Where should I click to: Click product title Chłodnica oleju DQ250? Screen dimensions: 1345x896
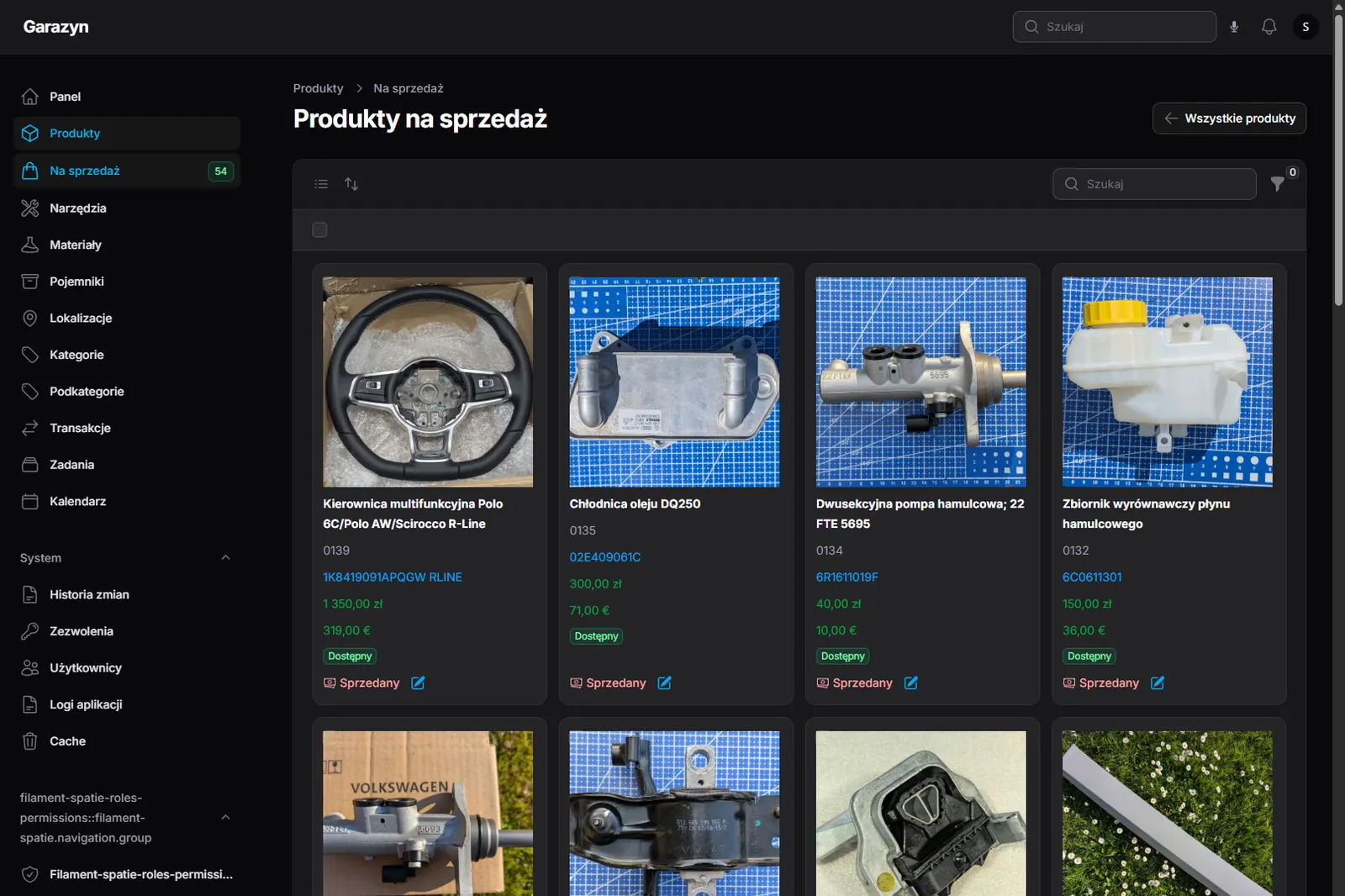tap(635, 504)
